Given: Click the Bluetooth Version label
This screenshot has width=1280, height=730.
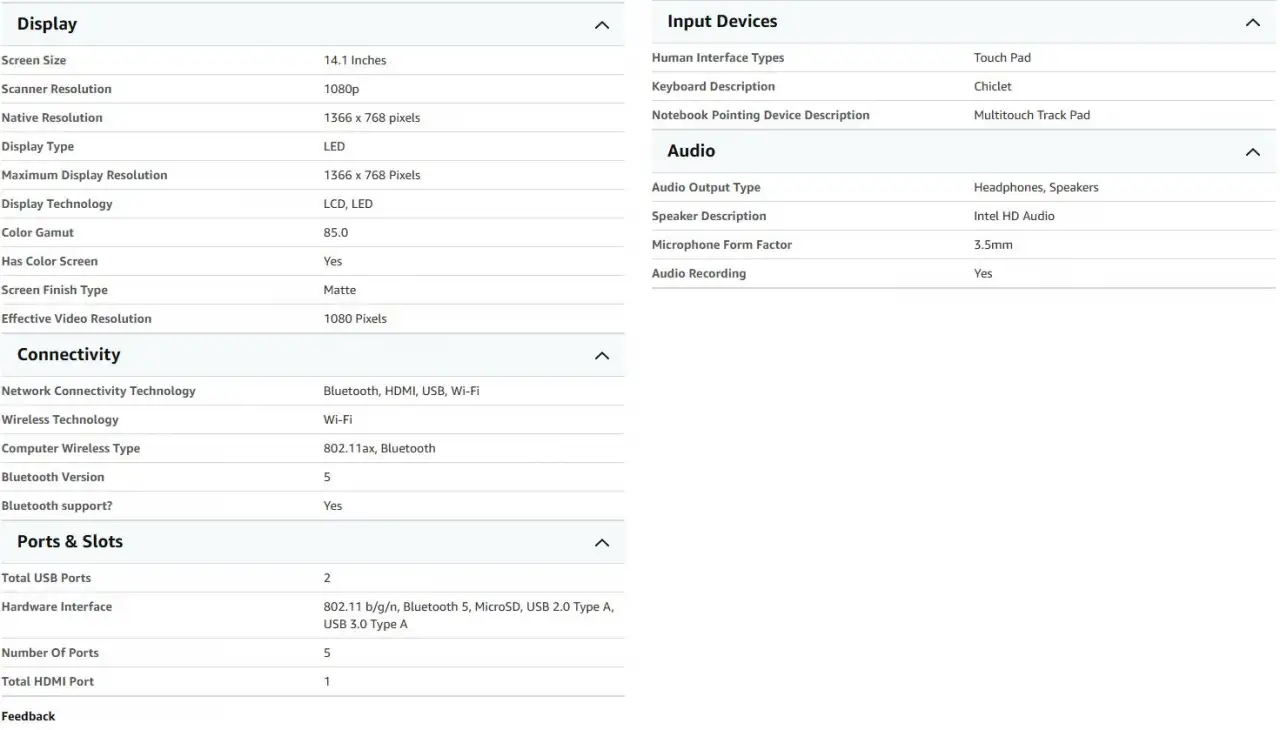Looking at the screenshot, I should (x=53, y=477).
